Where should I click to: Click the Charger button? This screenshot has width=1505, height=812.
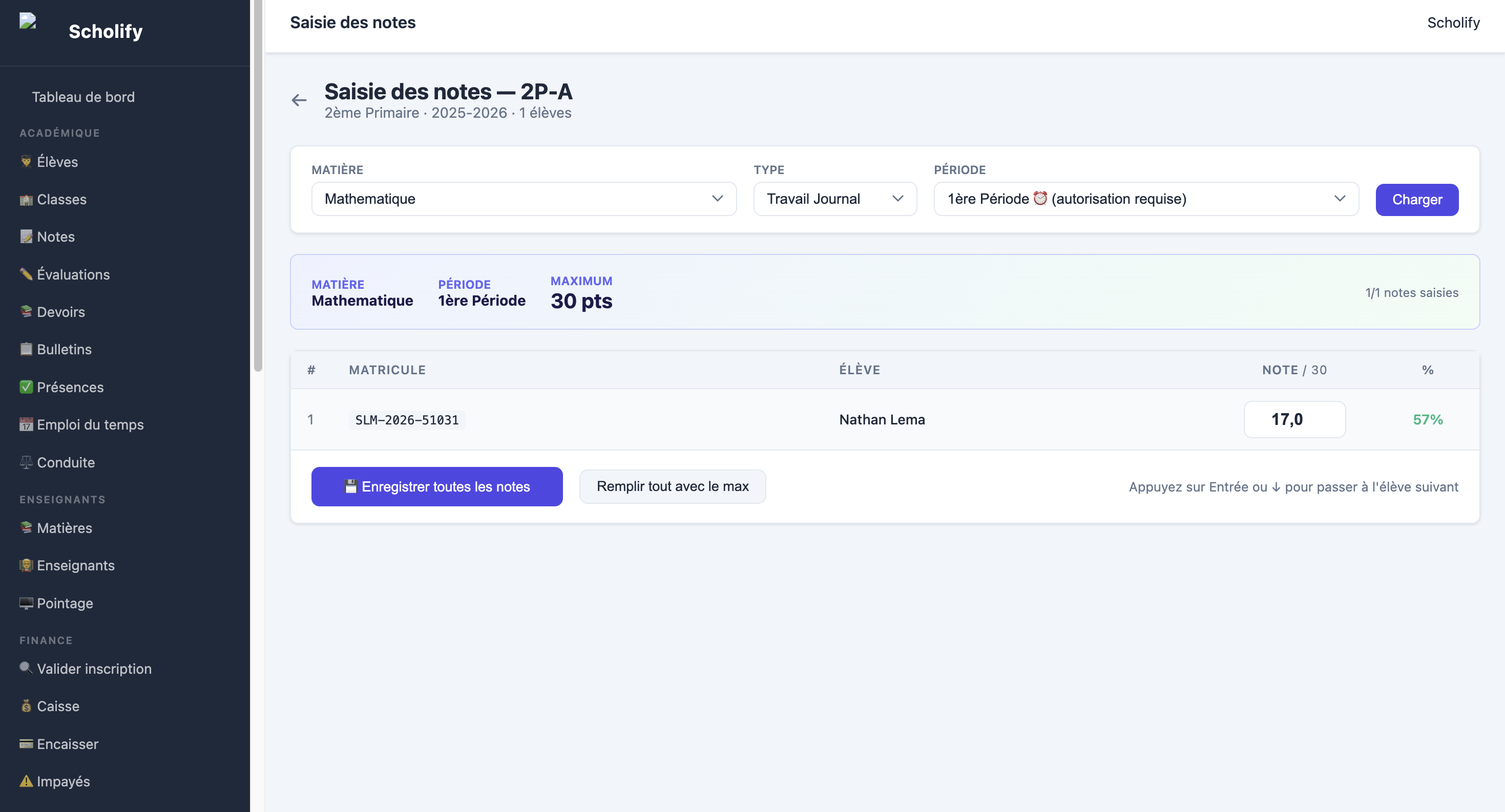pos(1417,200)
